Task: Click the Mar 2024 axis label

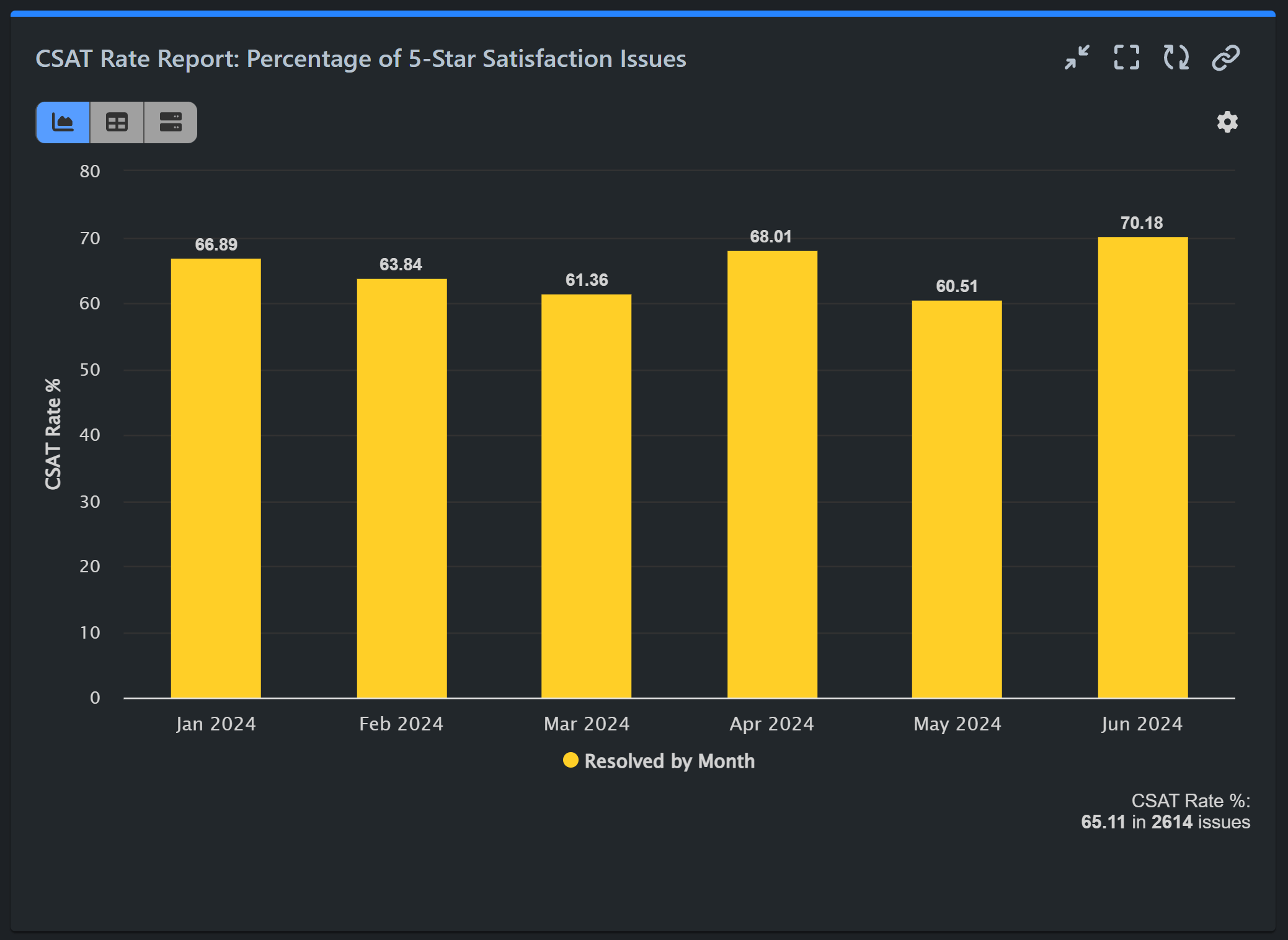Action: pyautogui.click(x=586, y=724)
